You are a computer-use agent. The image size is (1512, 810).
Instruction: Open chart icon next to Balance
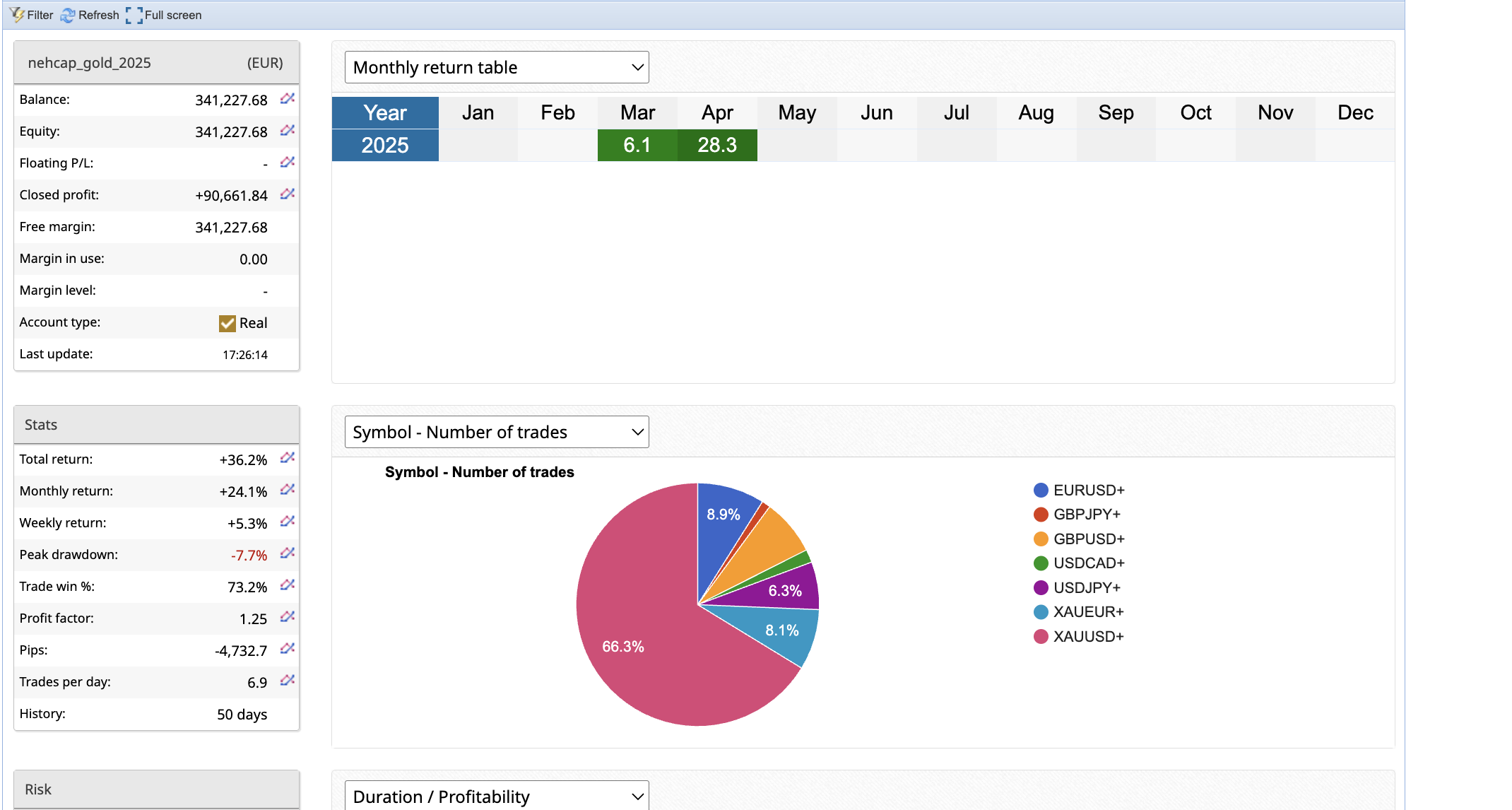pos(287,99)
